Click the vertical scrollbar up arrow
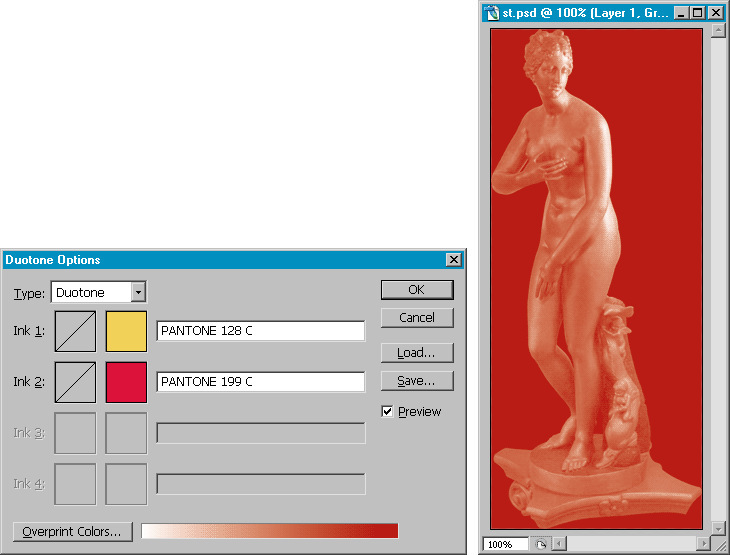Image resolution: width=730 pixels, height=555 pixels. (x=718, y=31)
